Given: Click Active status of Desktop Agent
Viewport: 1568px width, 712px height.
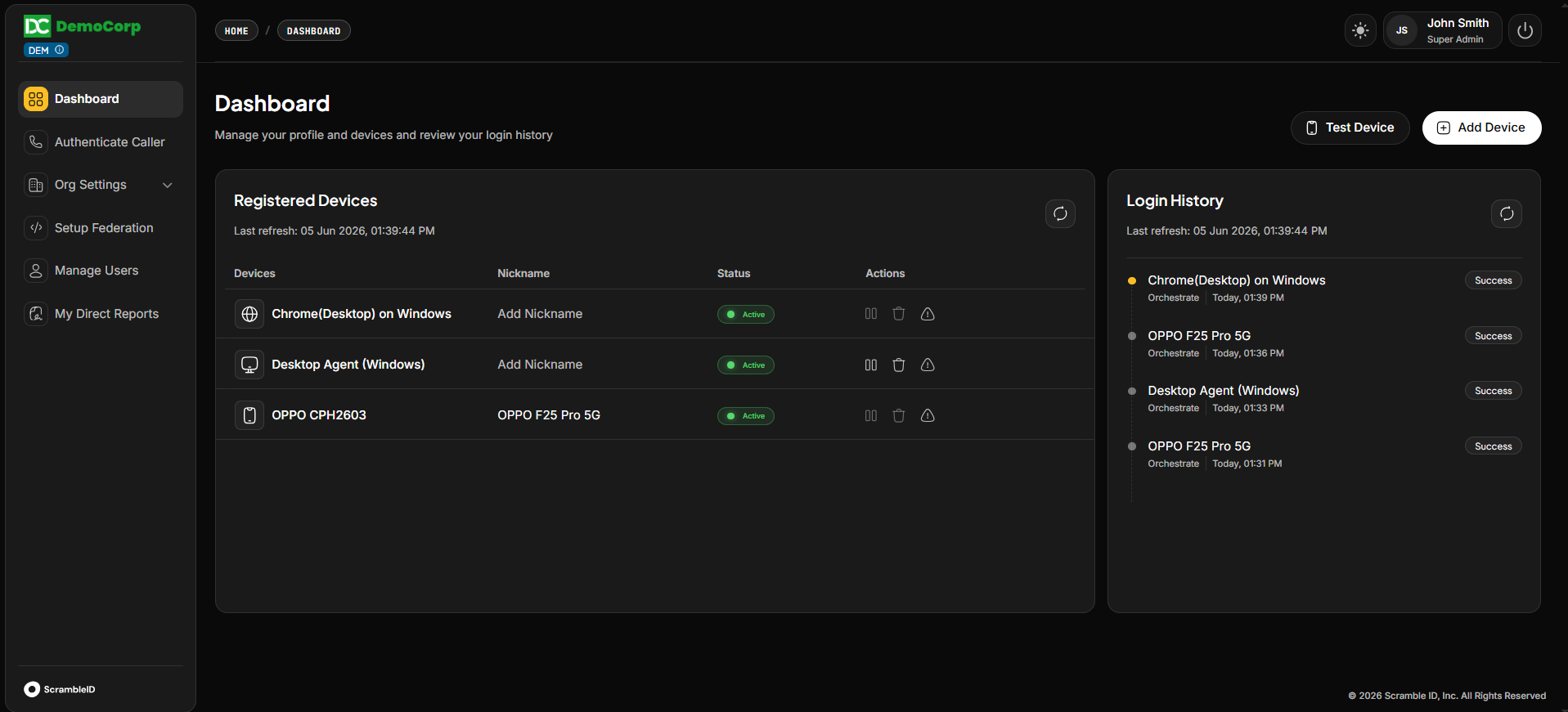Looking at the screenshot, I should 746,365.
